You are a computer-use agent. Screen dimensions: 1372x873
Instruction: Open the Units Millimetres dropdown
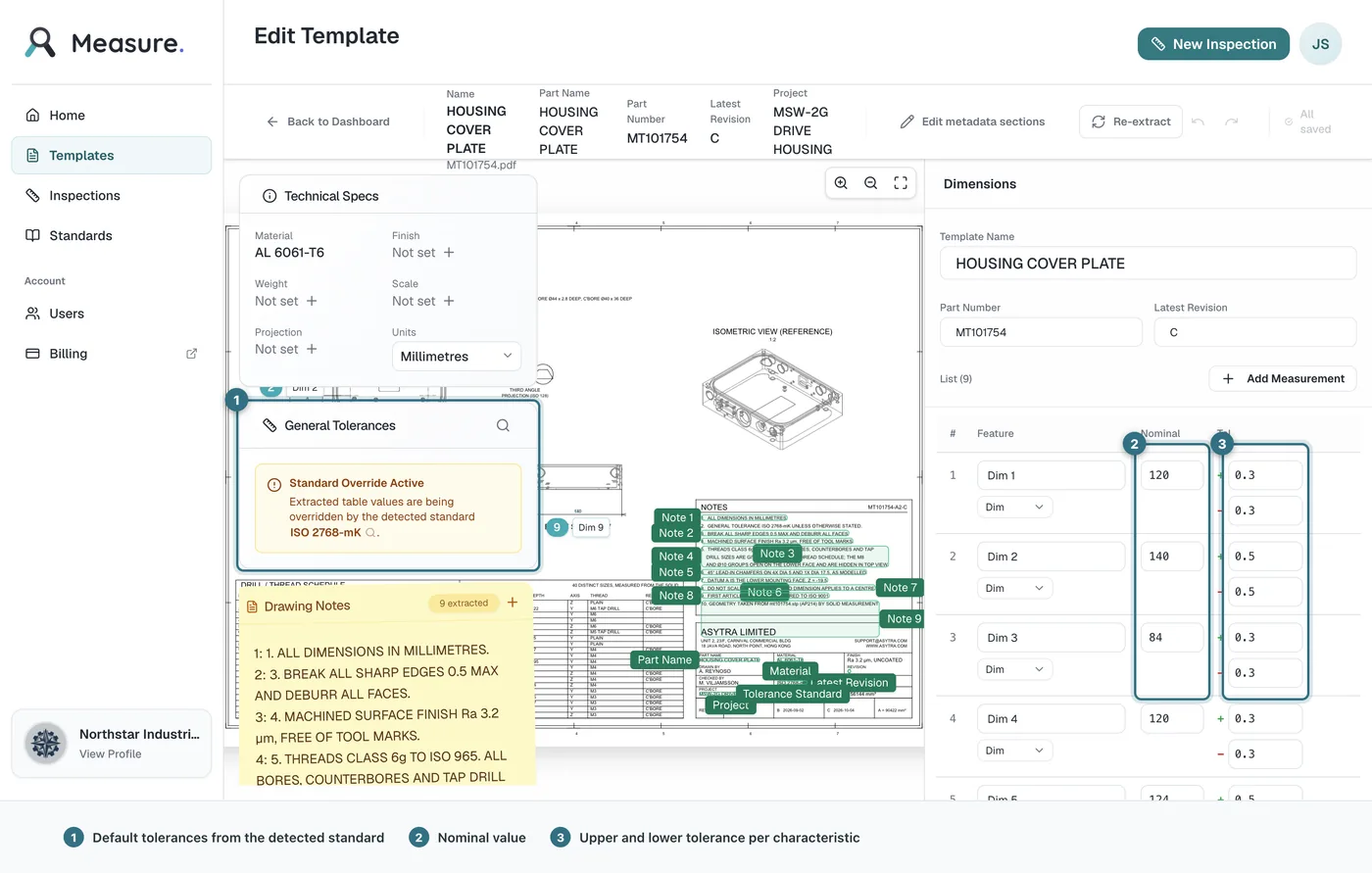click(457, 357)
